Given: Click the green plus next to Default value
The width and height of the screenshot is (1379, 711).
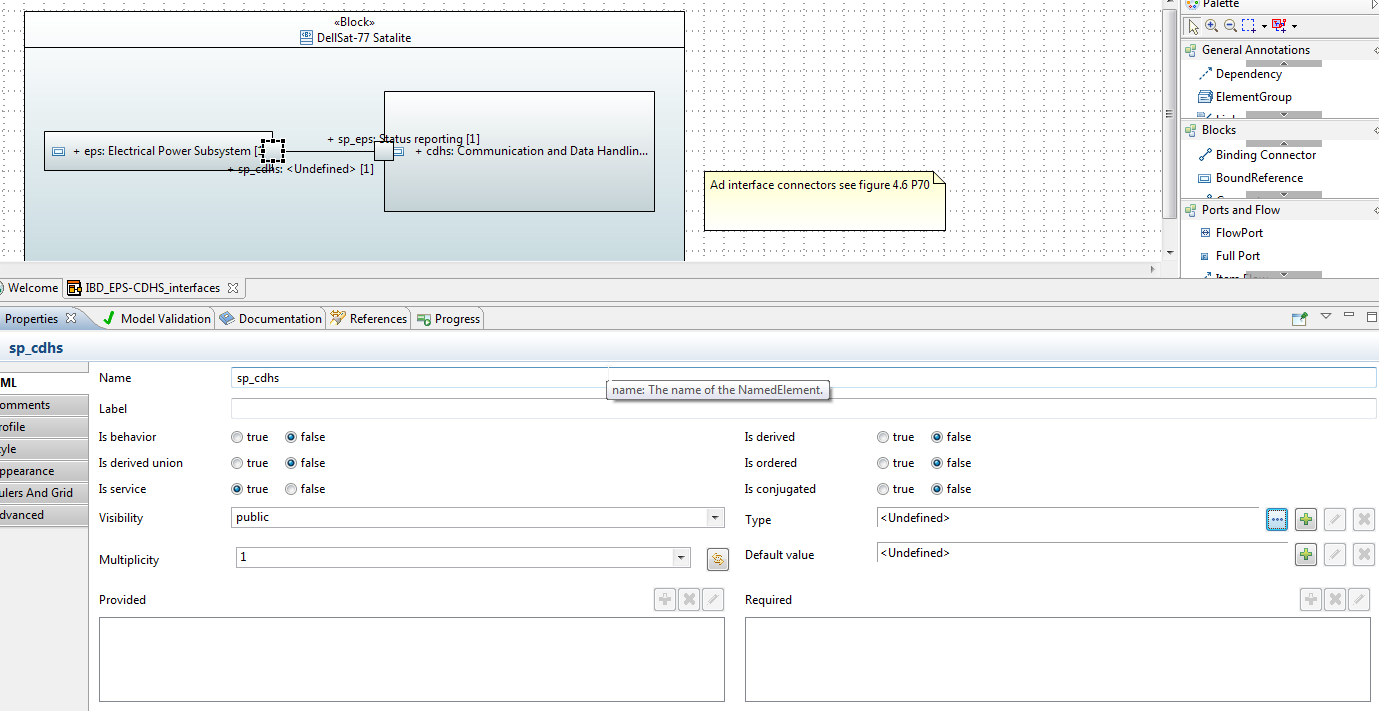Looking at the screenshot, I should (1306, 555).
